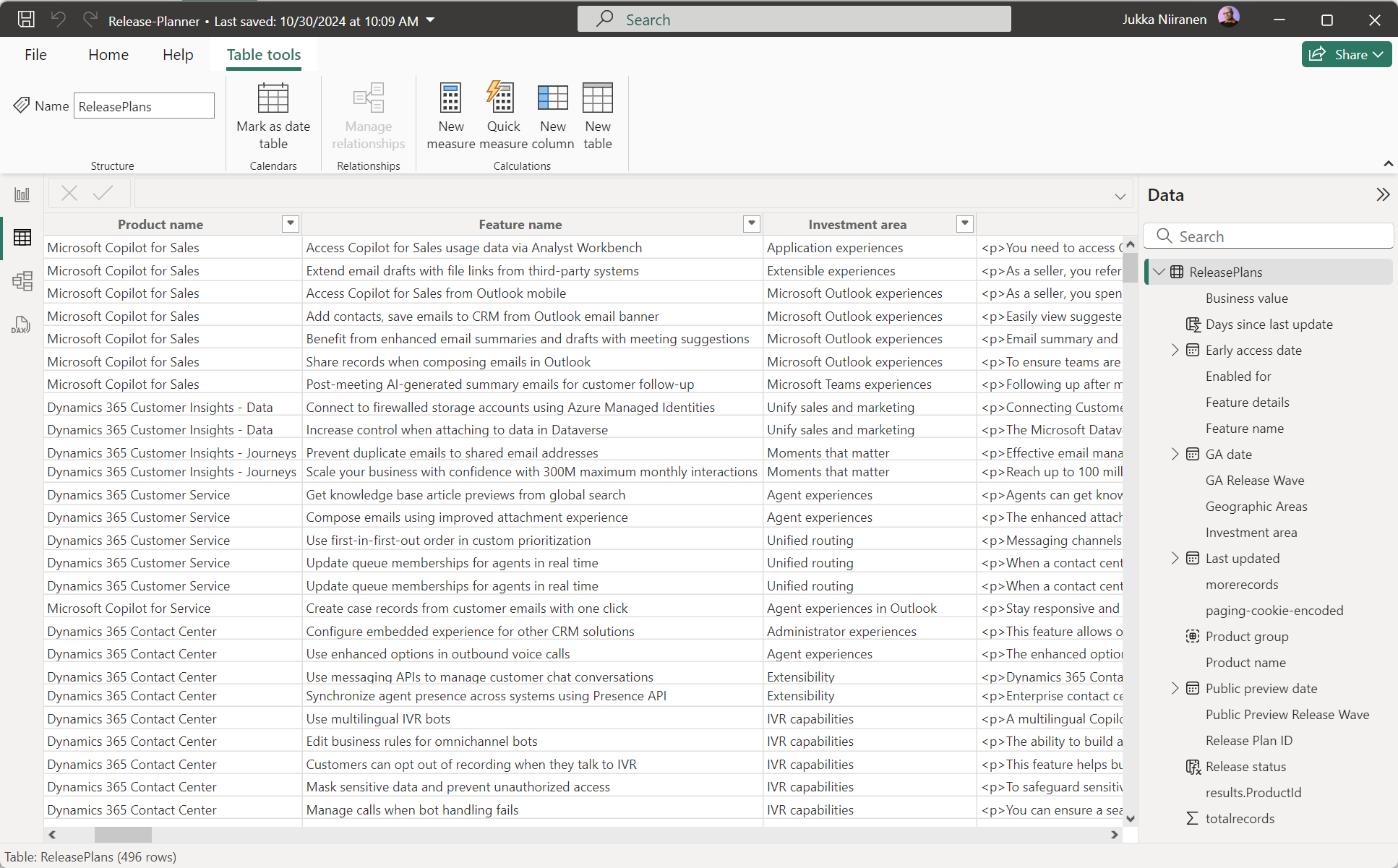This screenshot has height=868, width=1398.
Task: Expand Public preview date hierarchy
Action: click(1175, 688)
